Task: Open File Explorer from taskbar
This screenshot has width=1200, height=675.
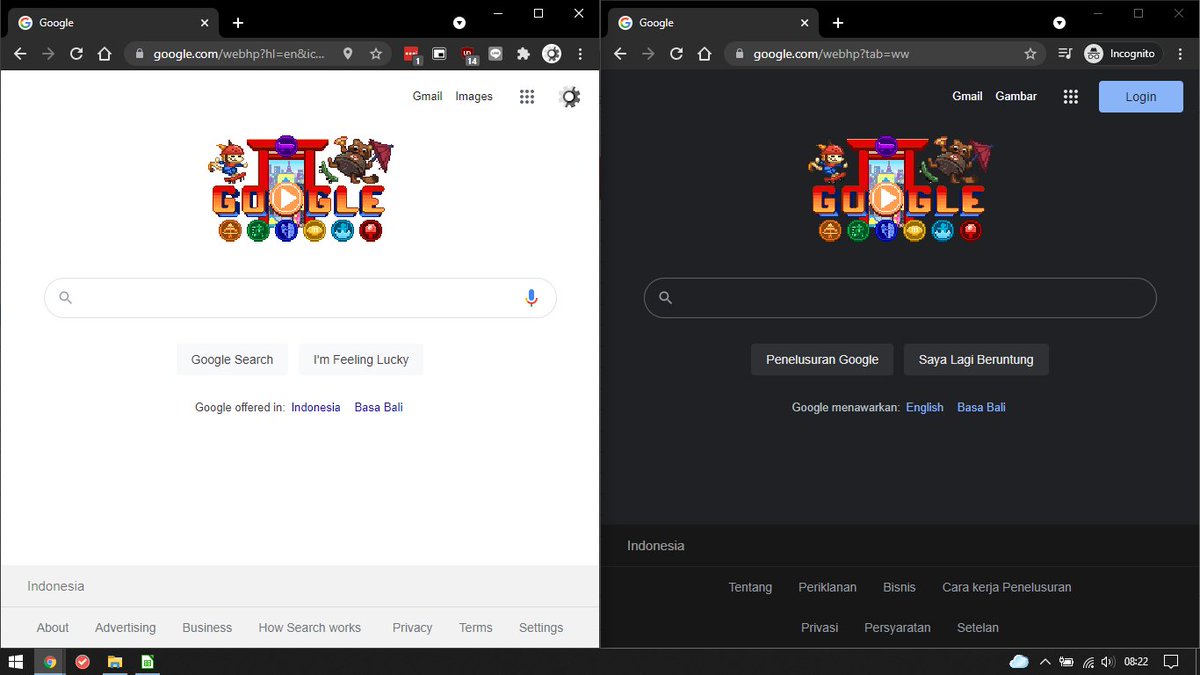Action: tap(115, 662)
